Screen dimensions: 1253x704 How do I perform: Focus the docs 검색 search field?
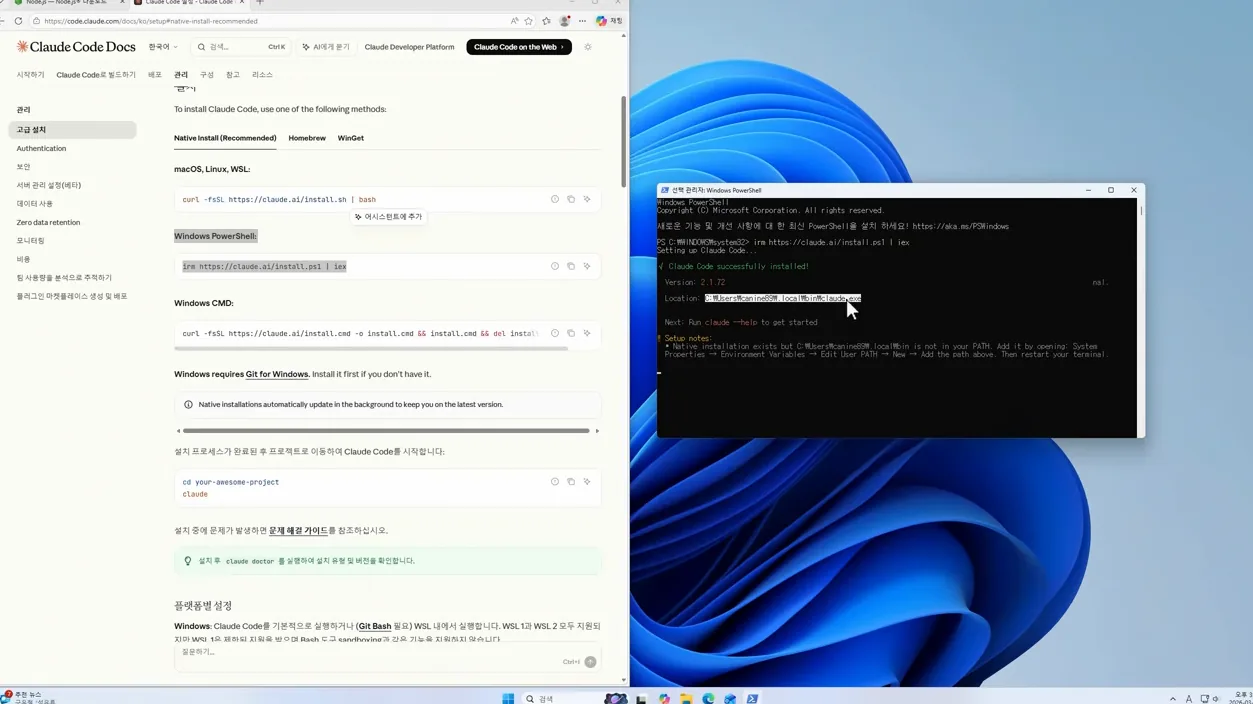tap(240, 47)
